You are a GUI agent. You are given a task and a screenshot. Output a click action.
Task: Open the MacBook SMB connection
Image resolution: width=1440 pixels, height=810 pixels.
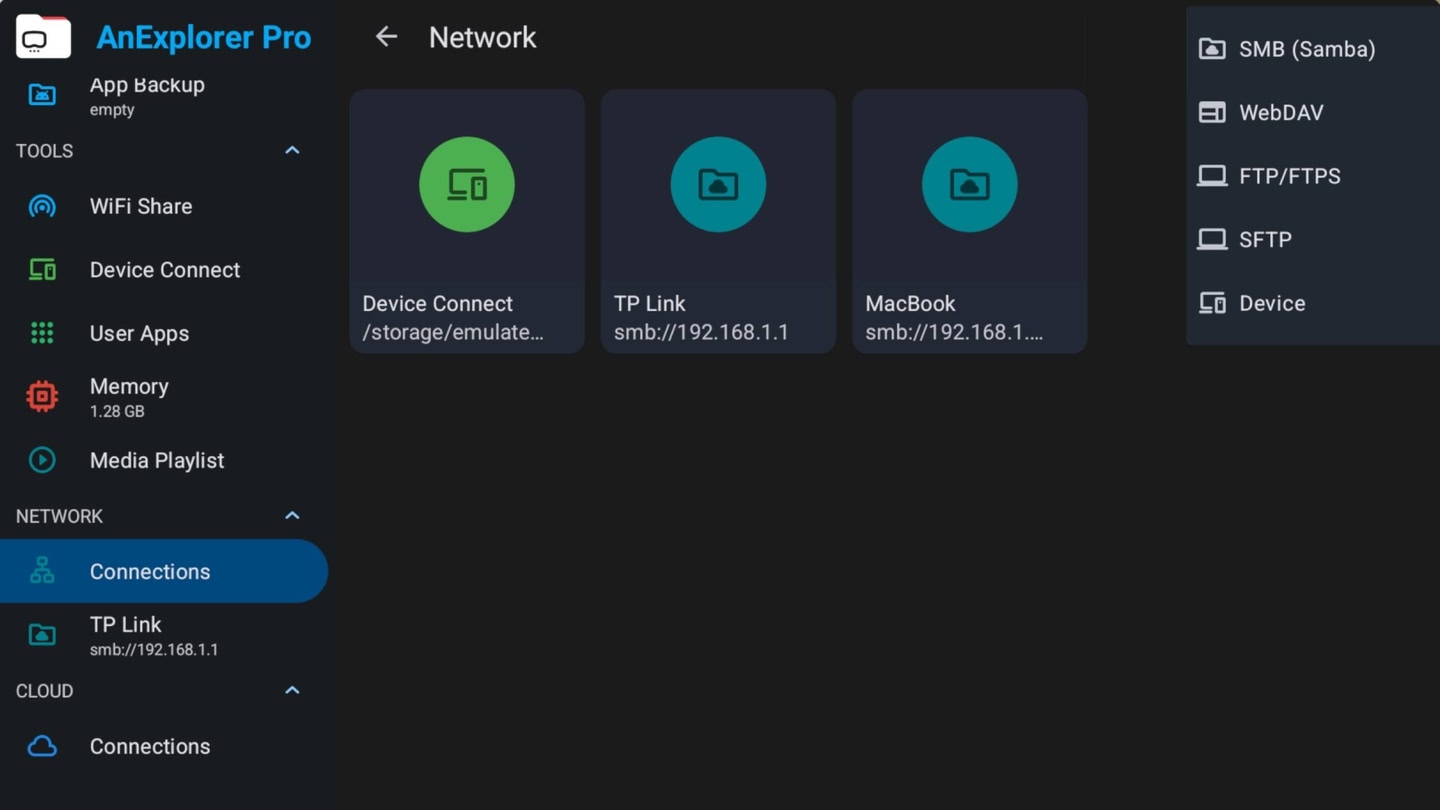coord(968,220)
